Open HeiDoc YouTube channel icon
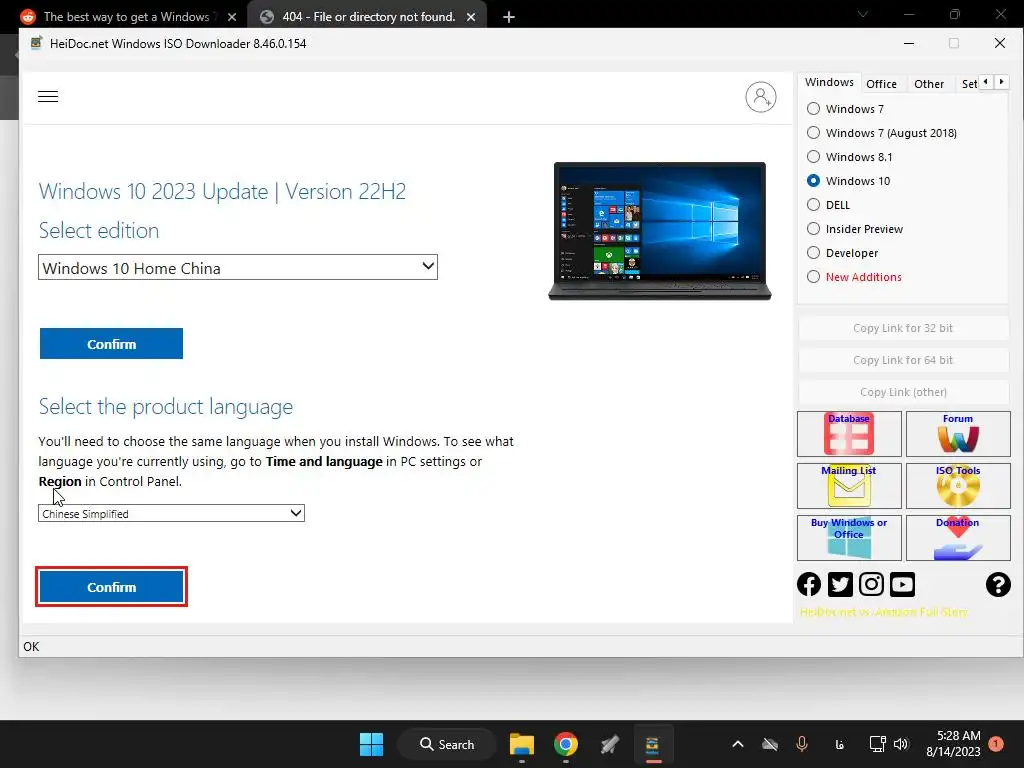1024x768 pixels. coord(903,584)
